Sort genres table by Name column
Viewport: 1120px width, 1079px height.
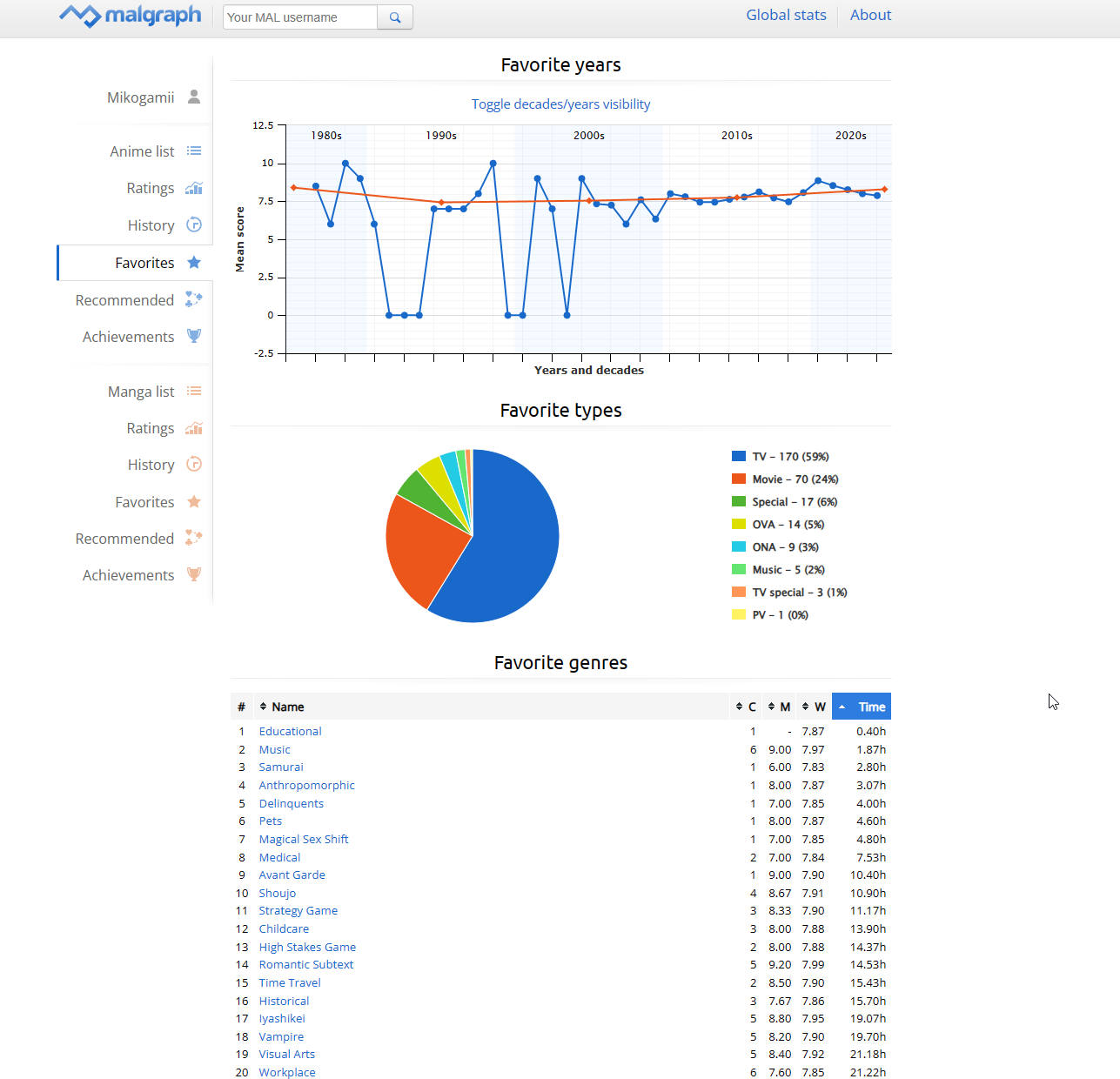[287, 707]
